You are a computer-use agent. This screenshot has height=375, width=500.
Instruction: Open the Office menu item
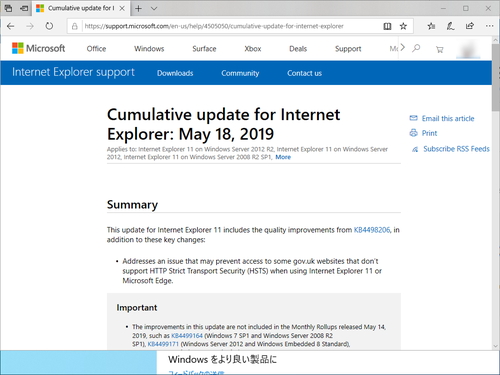(96, 49)
